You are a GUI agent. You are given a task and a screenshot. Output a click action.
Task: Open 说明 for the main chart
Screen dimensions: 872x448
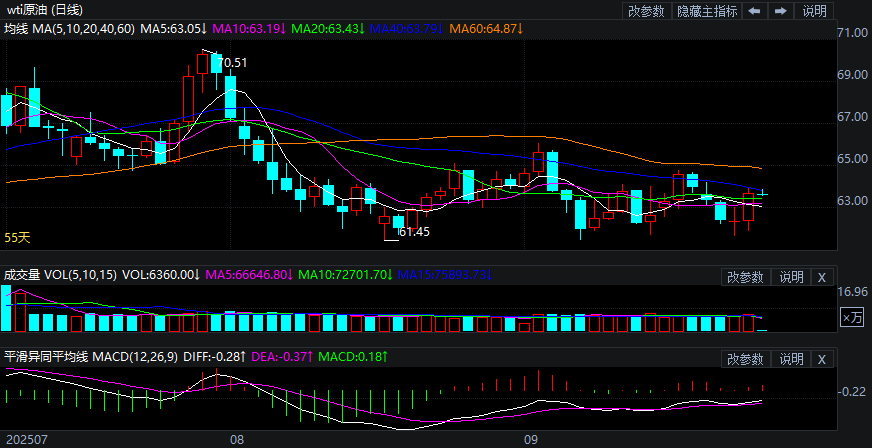[815, 11]
